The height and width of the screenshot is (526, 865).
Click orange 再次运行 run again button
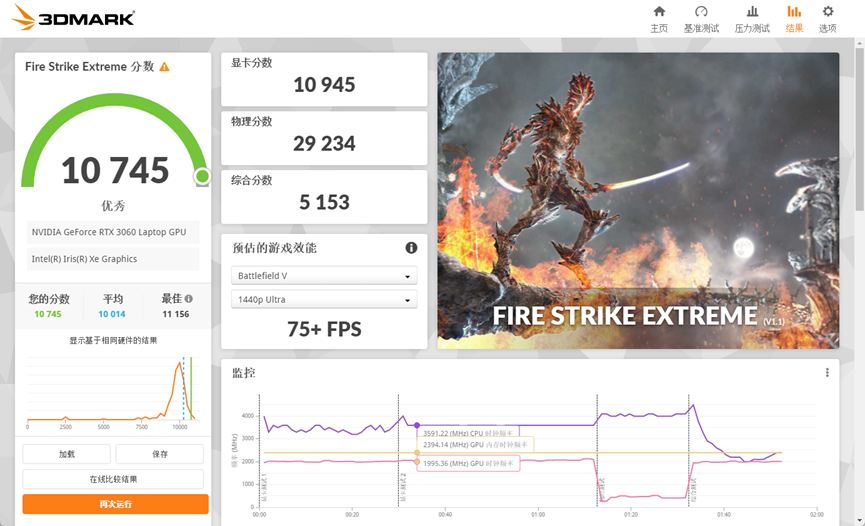(115, 504)
